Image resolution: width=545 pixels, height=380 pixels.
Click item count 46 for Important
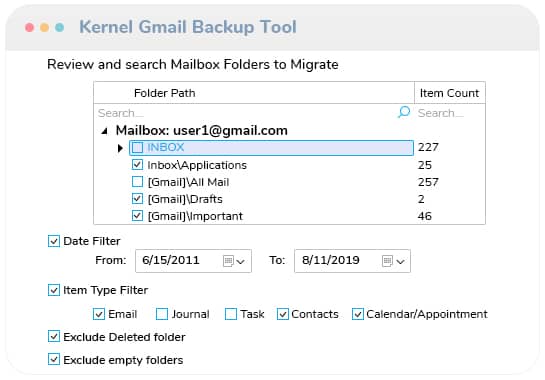click(425, 216)
